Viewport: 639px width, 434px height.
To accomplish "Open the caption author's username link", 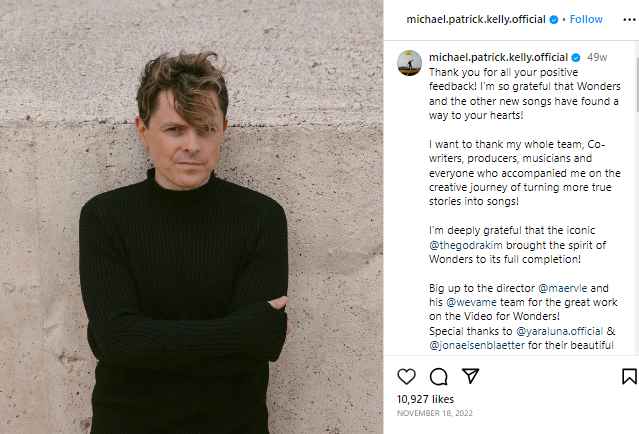I will click(497, 58).
